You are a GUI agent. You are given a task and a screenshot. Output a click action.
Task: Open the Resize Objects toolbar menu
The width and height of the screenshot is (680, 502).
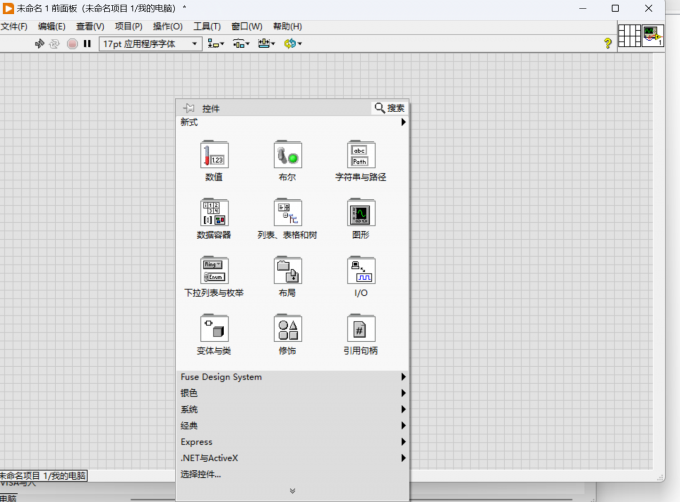point(266,43)
